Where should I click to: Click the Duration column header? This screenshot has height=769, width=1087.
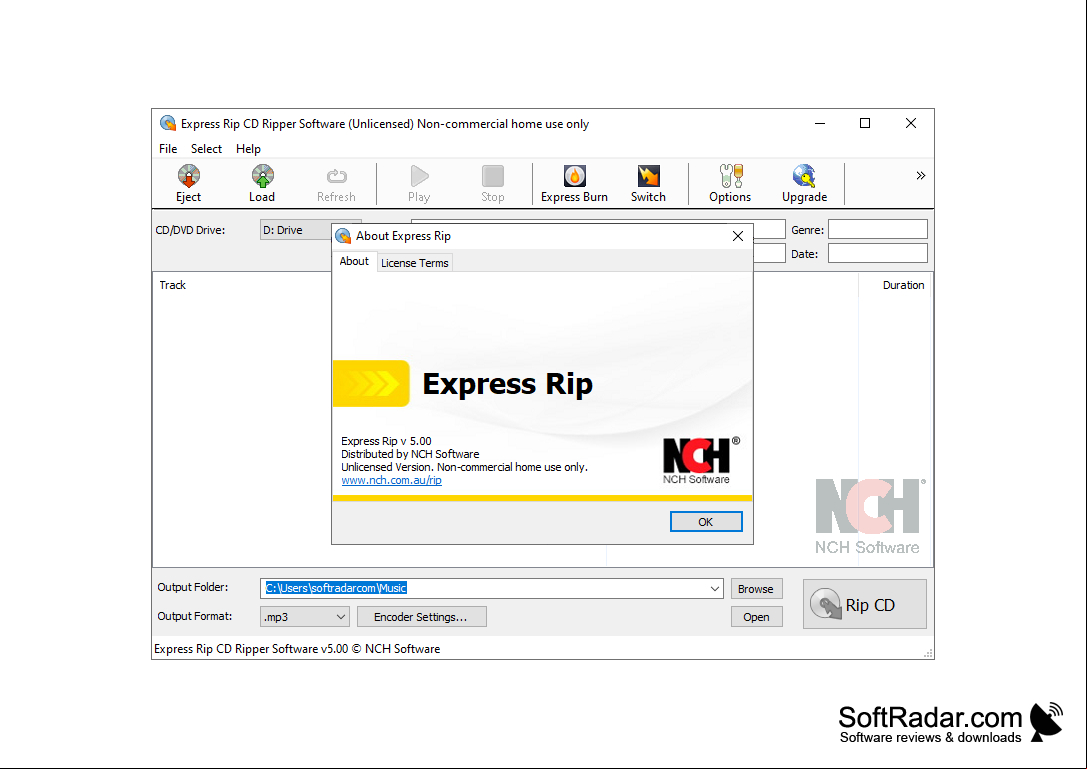click(x=903, y=285)
